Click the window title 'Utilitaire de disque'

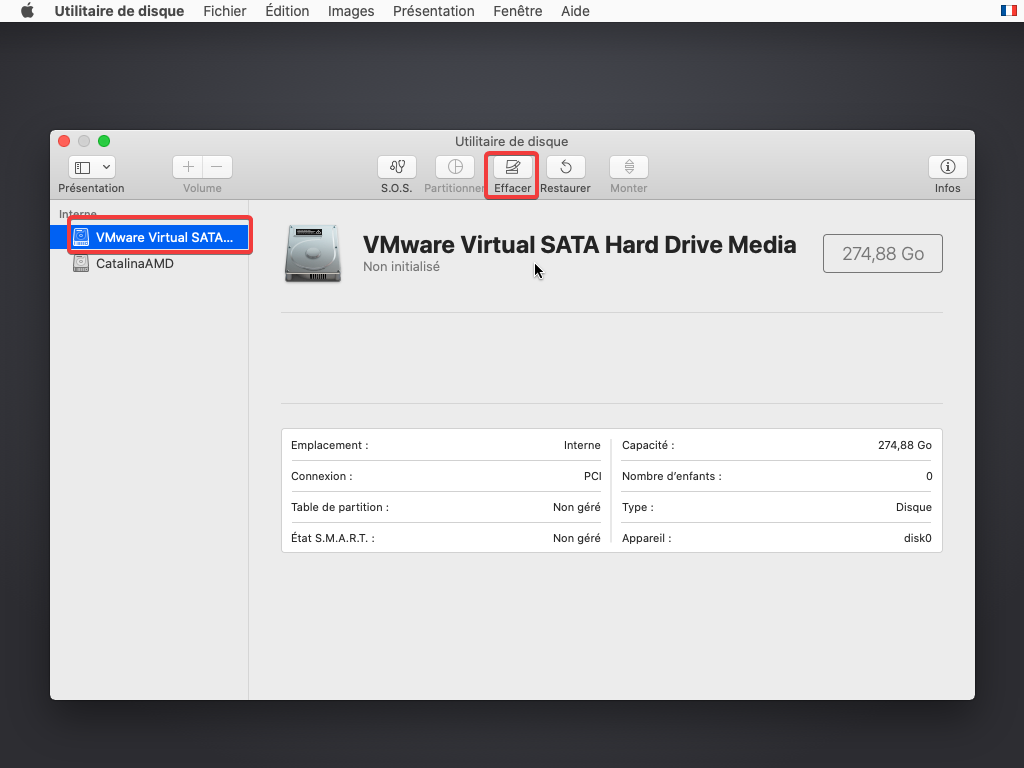tap(511, 142)
